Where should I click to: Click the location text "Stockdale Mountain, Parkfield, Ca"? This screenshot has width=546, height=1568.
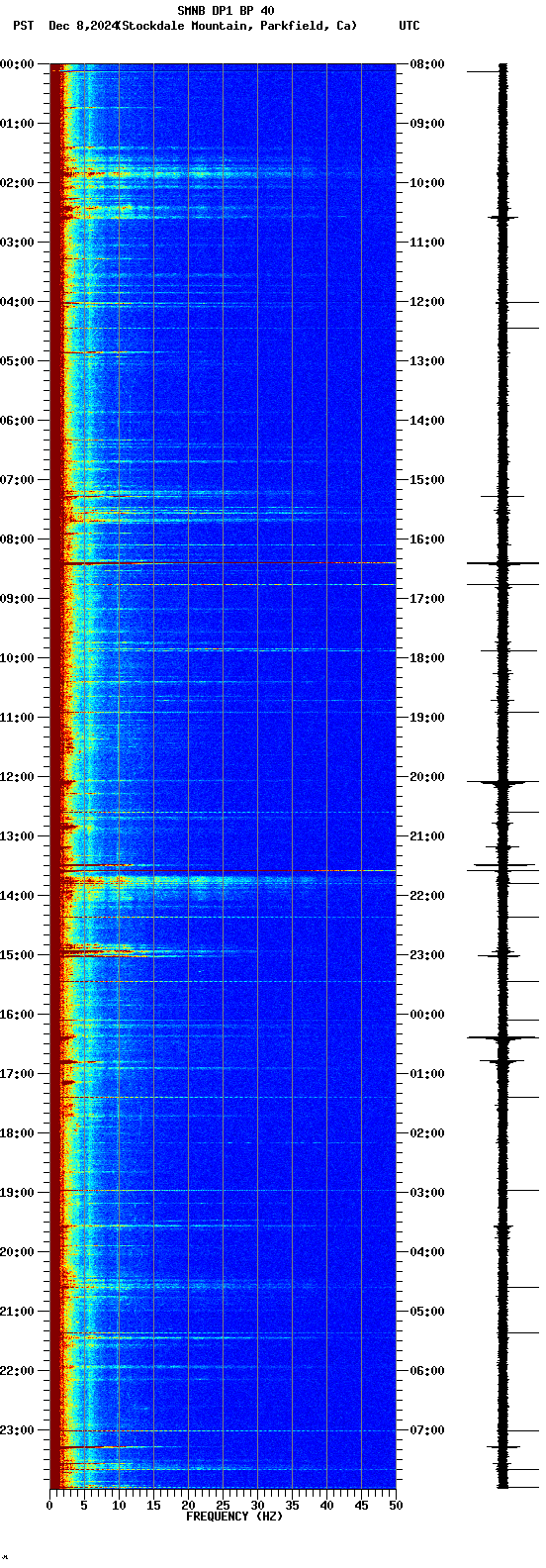coord(237,26)
